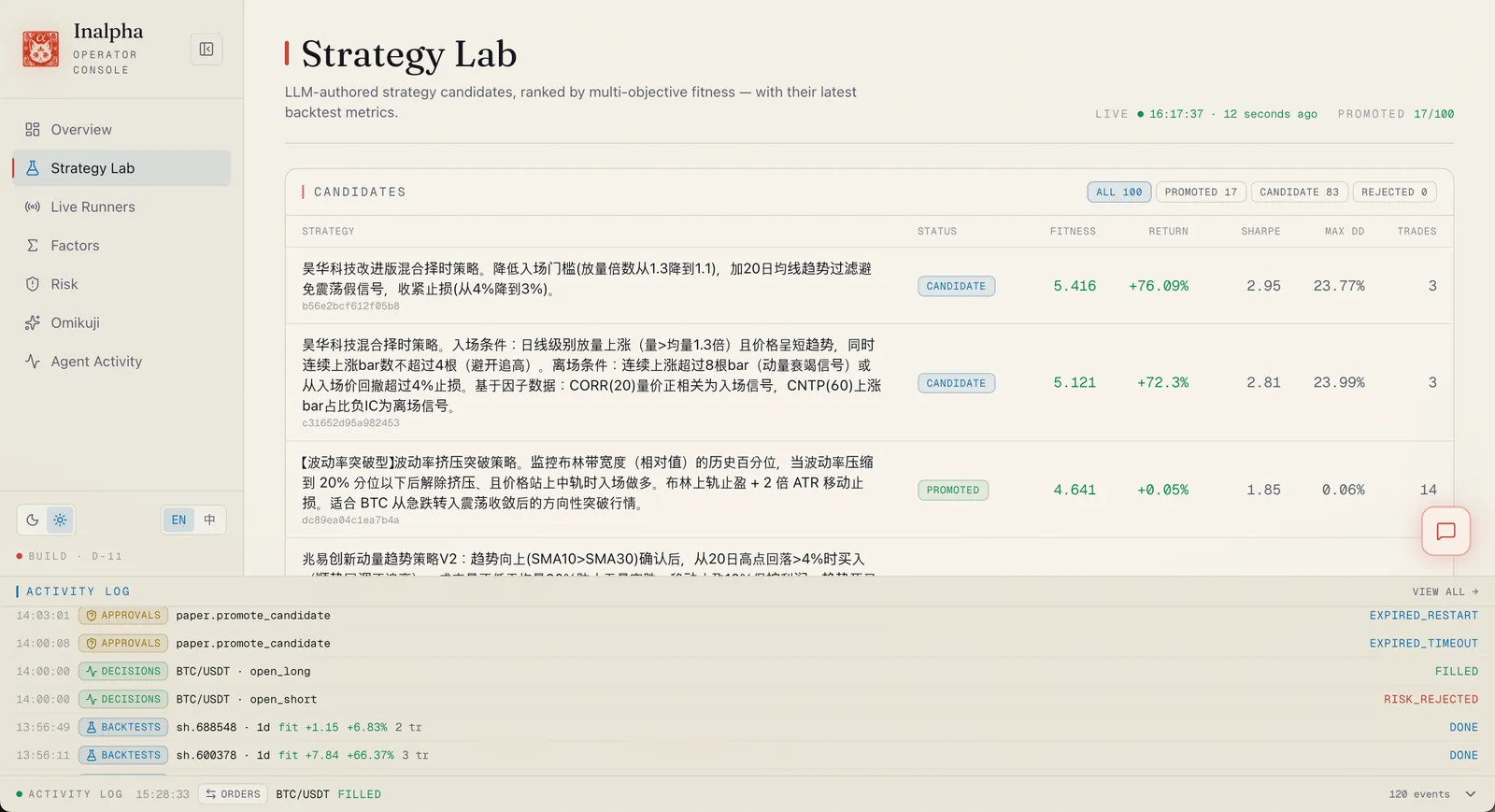Click the Strategy Lab flask icon
Screen dimensions: 1495x812
tap(33, 168)
